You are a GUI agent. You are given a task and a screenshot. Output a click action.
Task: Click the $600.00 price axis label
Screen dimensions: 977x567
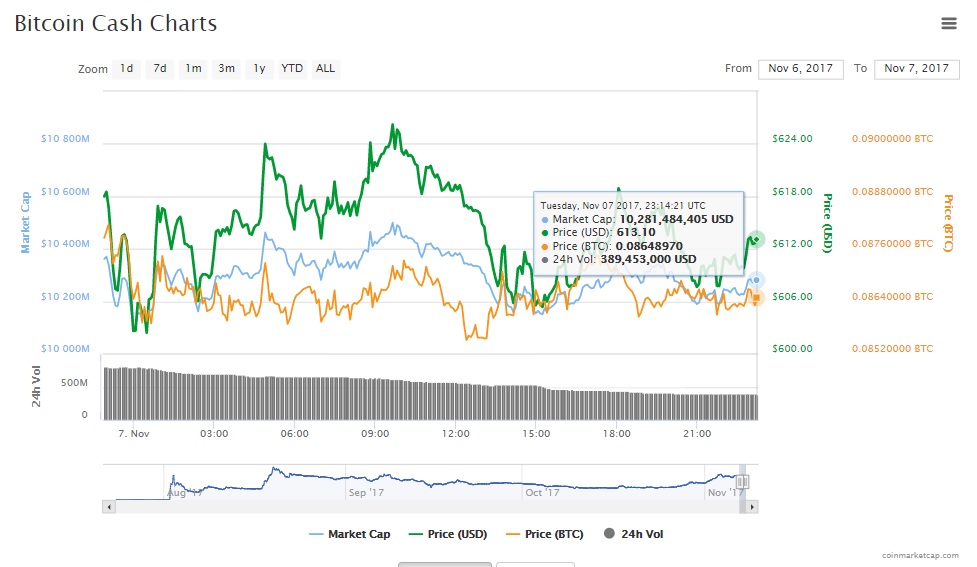tap(793, 348)
